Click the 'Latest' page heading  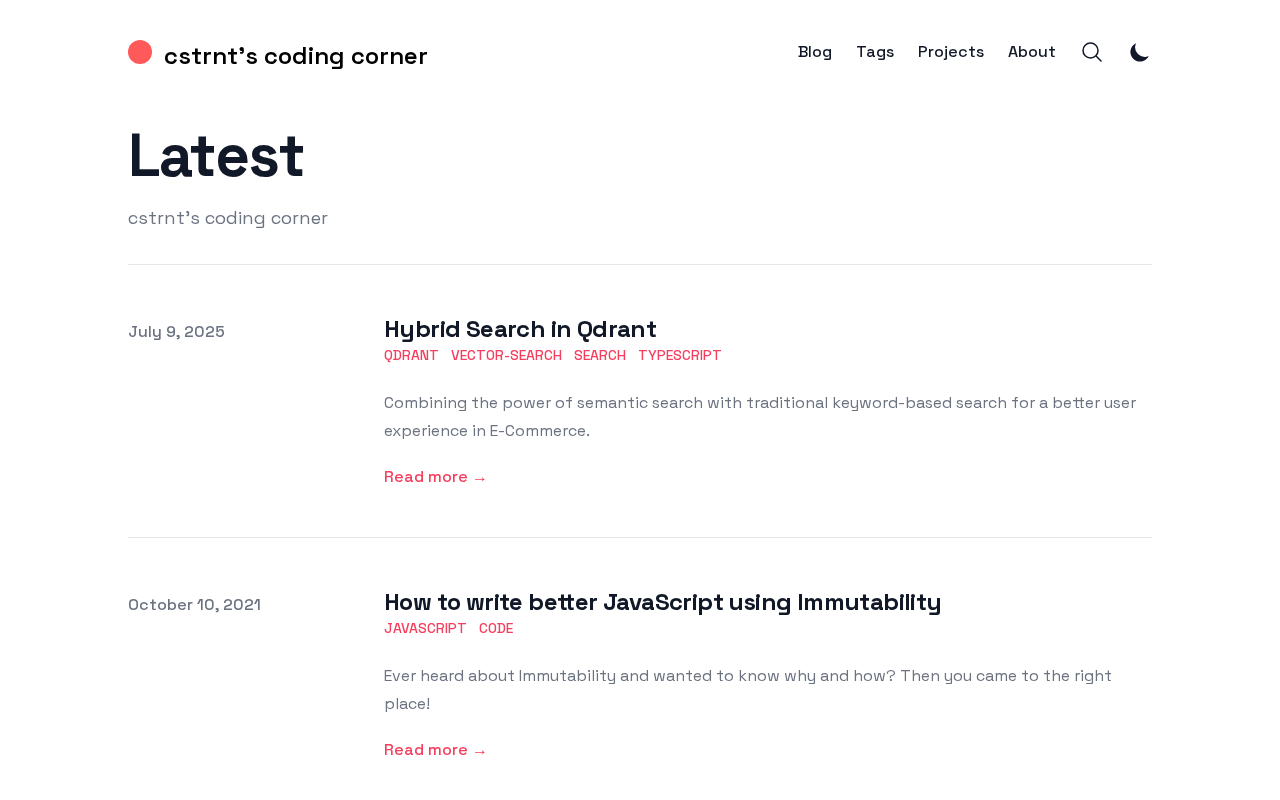216,156
